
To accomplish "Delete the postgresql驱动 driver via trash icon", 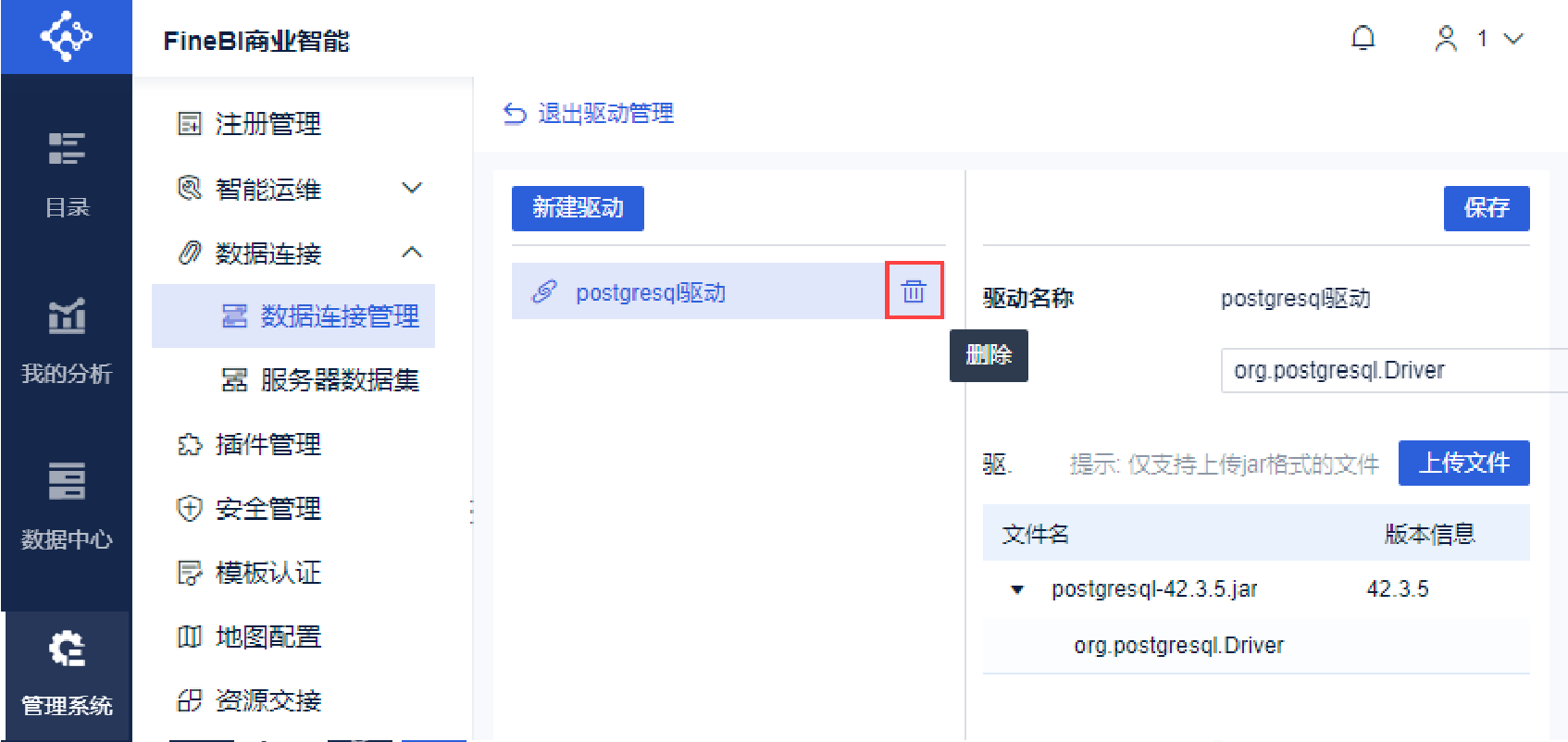I will tap(914, 291).
